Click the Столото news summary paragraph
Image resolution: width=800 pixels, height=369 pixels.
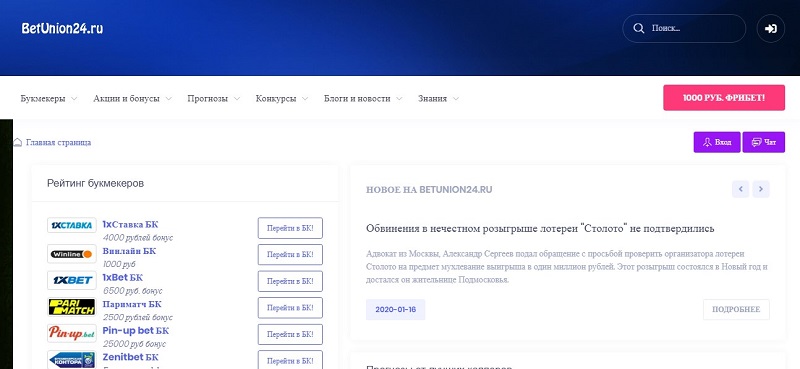click(x=566, y=266)
